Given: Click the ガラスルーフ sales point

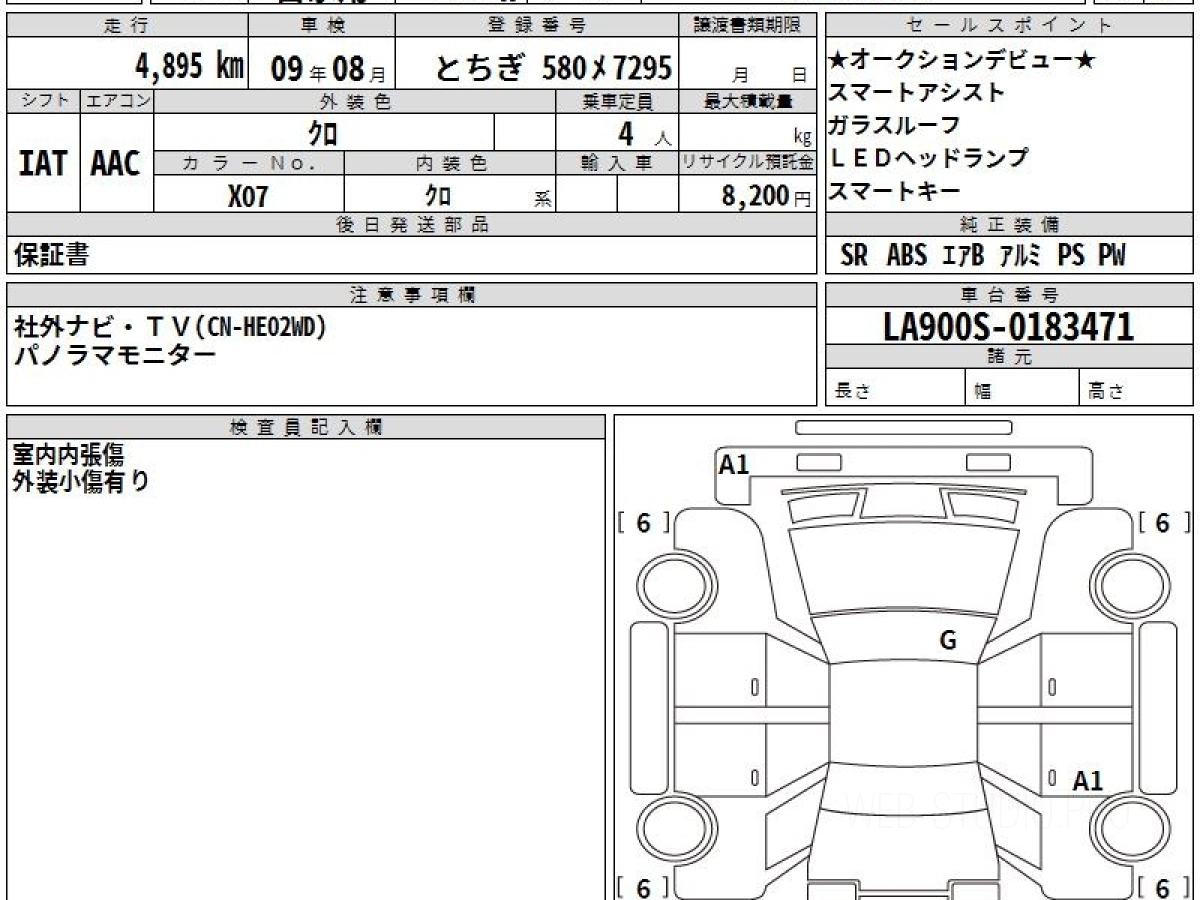Looking at the screenshot, I should click(895, 126).
